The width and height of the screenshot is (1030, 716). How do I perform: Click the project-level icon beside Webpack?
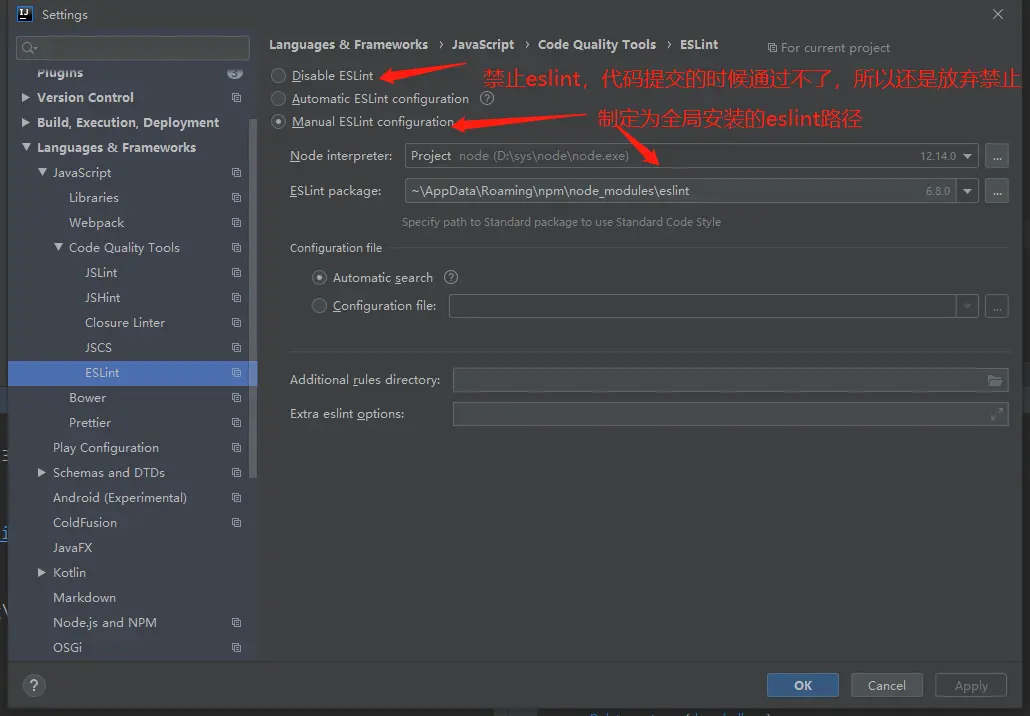236,222
